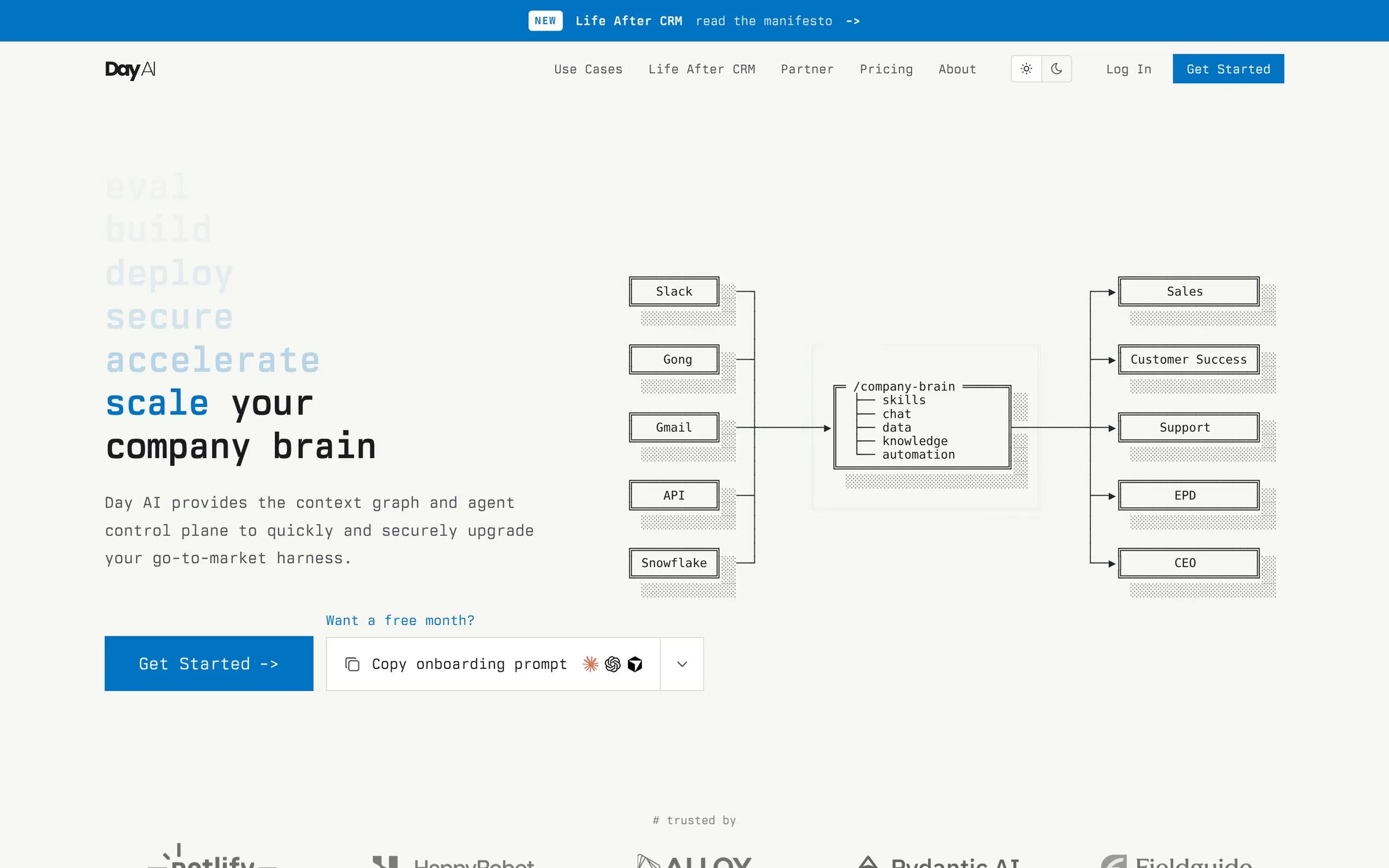
Task: Open Life After CRM nav item
Action: pyautogui.click(x=701, y=69)
